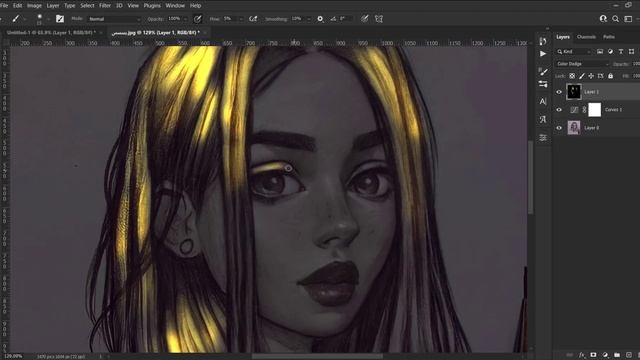Select the Curves 1 white layer mask
The width and height of the screenshot is (640, 360).
click(595, 110)
